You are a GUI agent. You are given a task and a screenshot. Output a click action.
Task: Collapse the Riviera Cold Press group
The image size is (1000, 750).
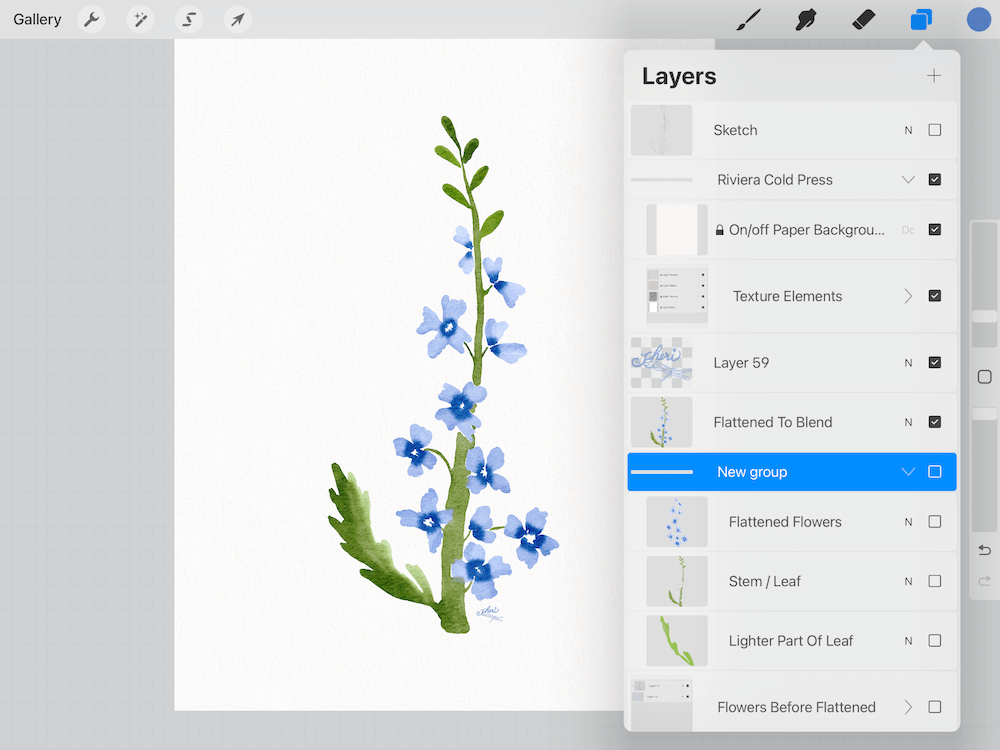908,179
